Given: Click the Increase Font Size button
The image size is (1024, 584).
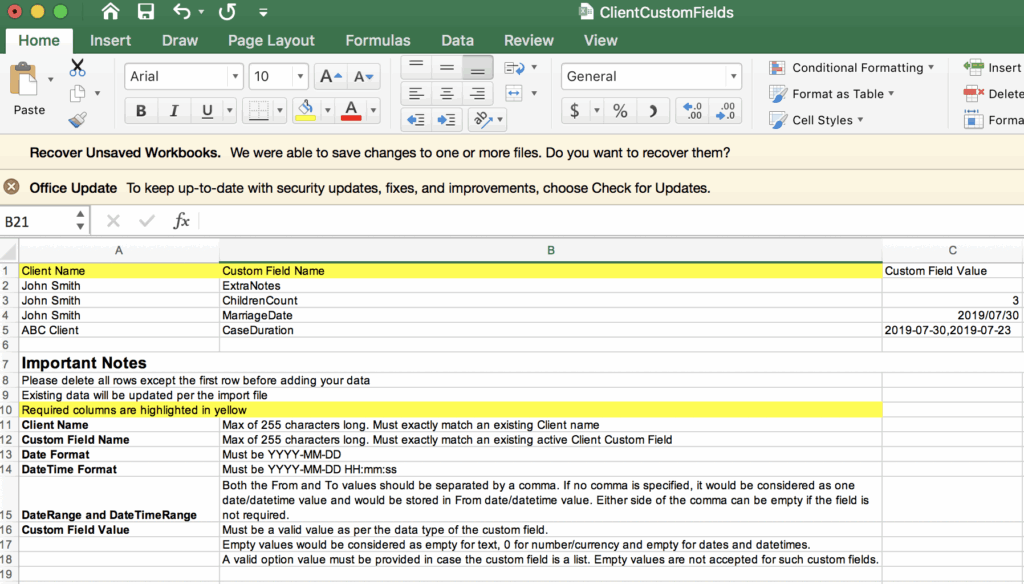Looking at the screenshot, I should point(329,77).
